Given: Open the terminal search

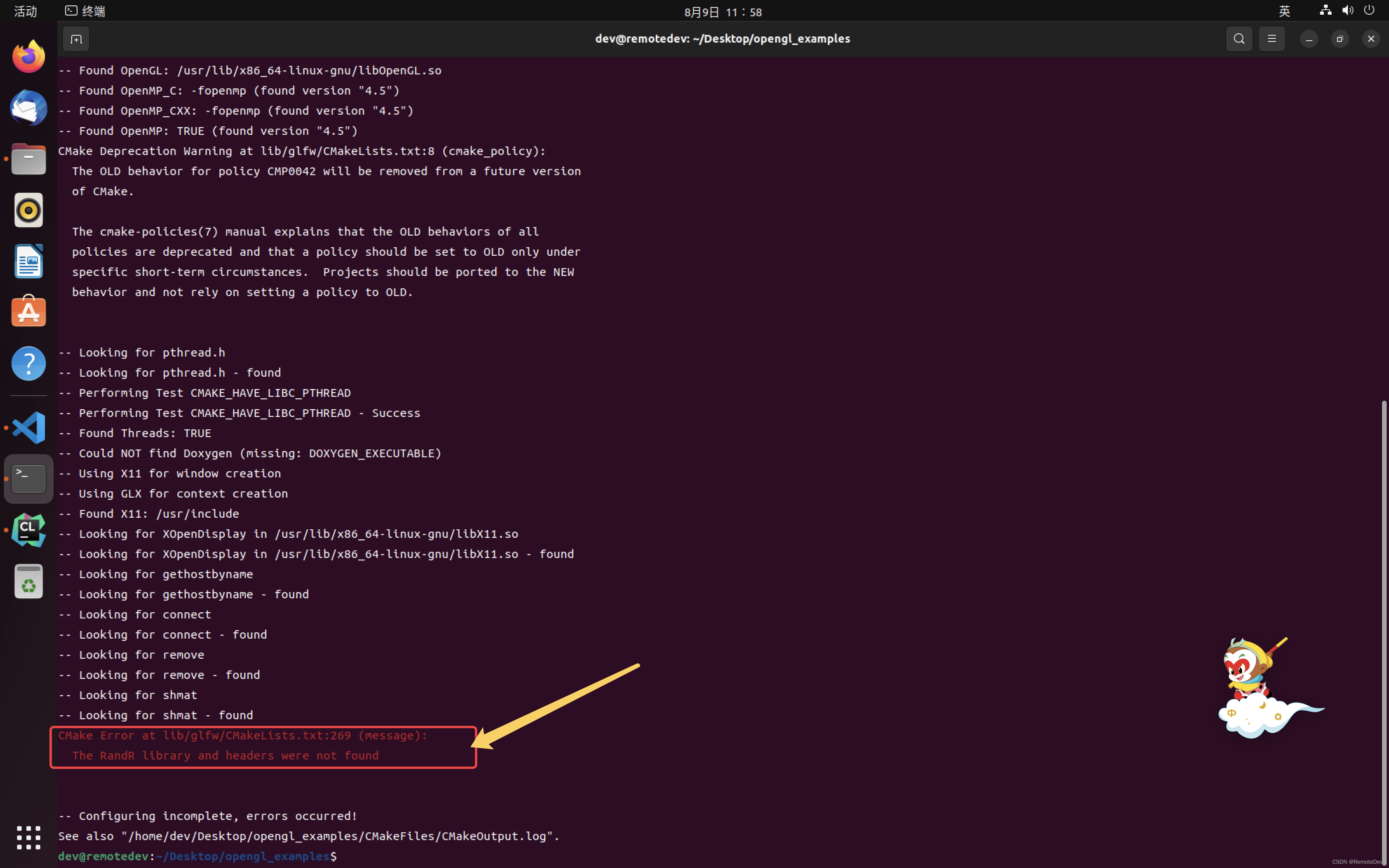Looking at the screenshot, I should click(1239, 39).
